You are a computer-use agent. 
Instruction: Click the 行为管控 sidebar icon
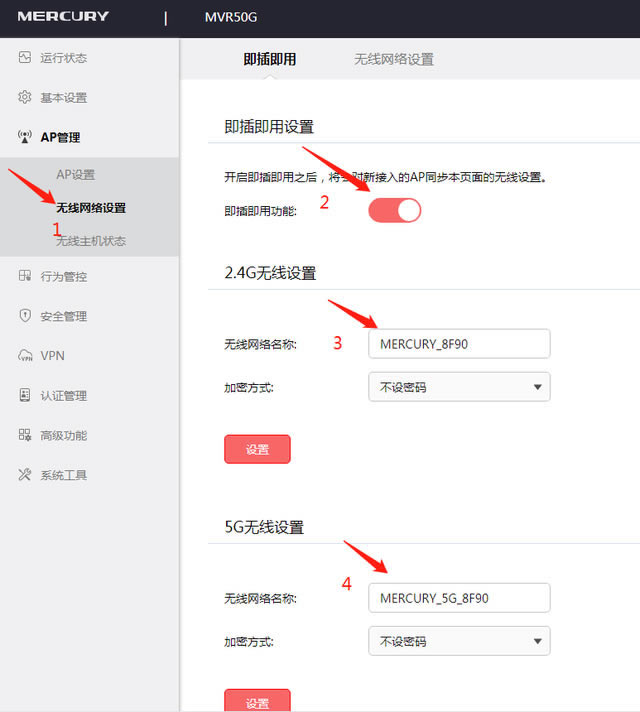(x=25, y=276)
